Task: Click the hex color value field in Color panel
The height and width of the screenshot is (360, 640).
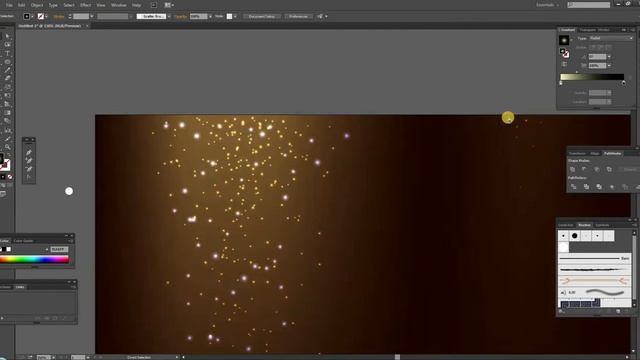Action: 59,249
